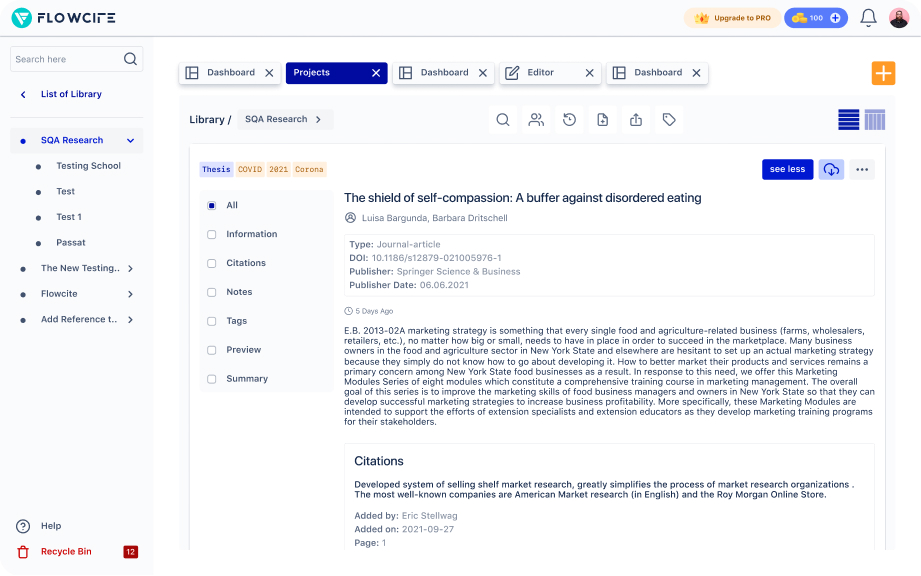921x576 pixels.
Task: Collapse the SQA Research library
Action: [x=130, y=141]
